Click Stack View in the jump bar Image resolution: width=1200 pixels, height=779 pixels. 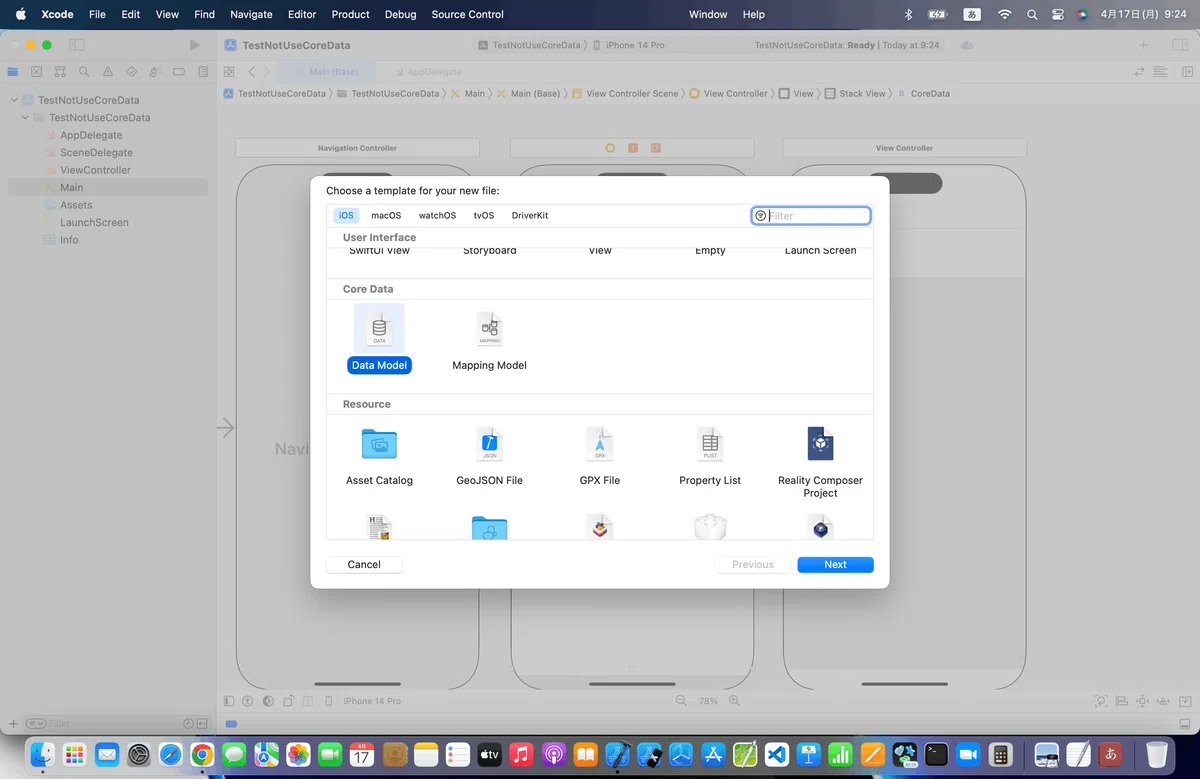point(855,93)
